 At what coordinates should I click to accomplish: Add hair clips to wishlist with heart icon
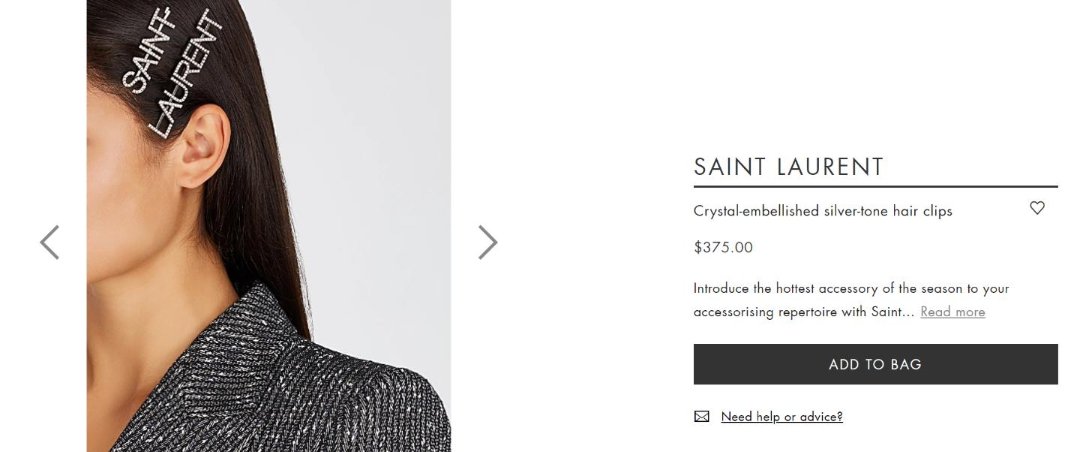[1037, 208]
